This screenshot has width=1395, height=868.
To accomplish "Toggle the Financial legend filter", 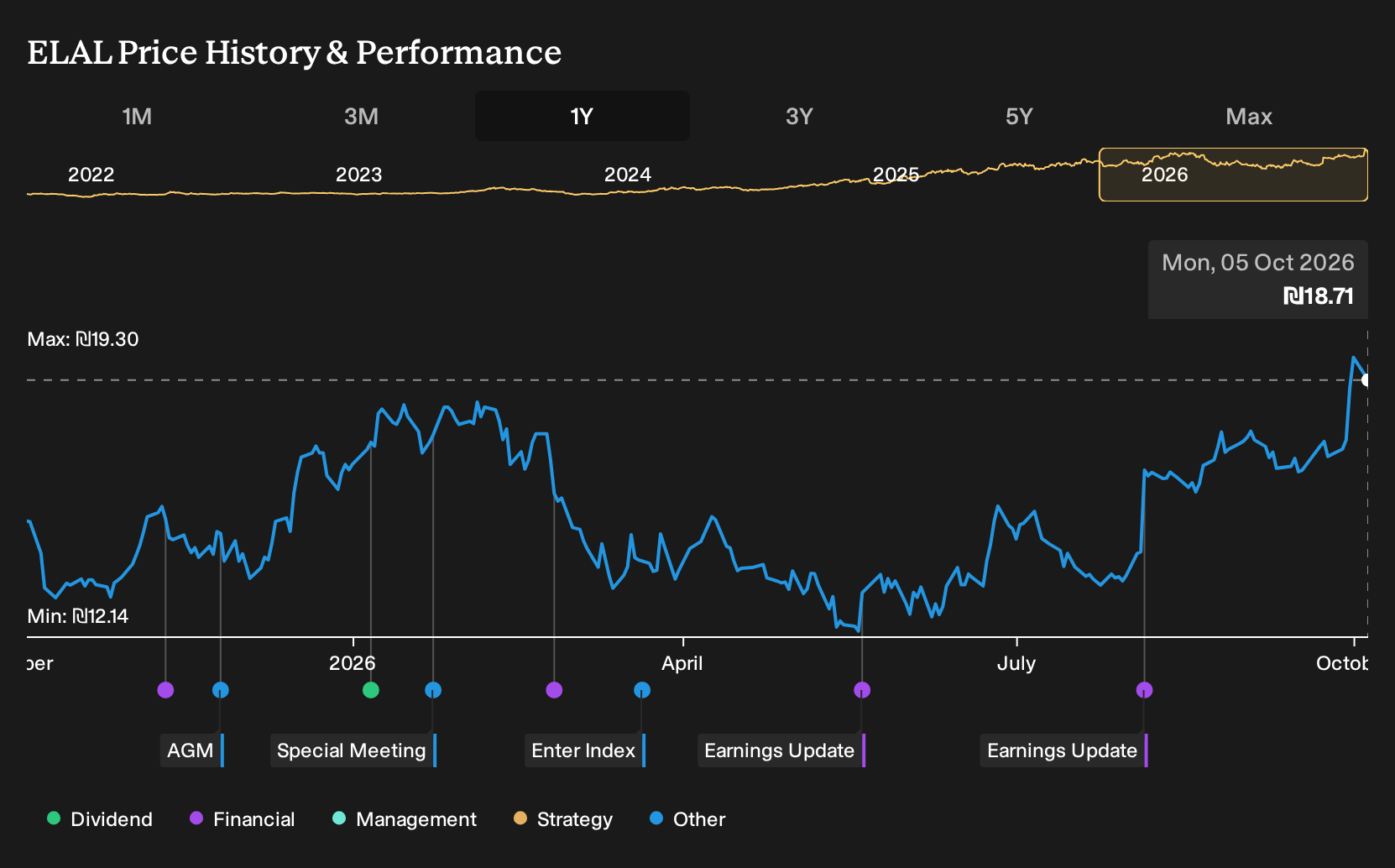I will [x=242, y=819].
